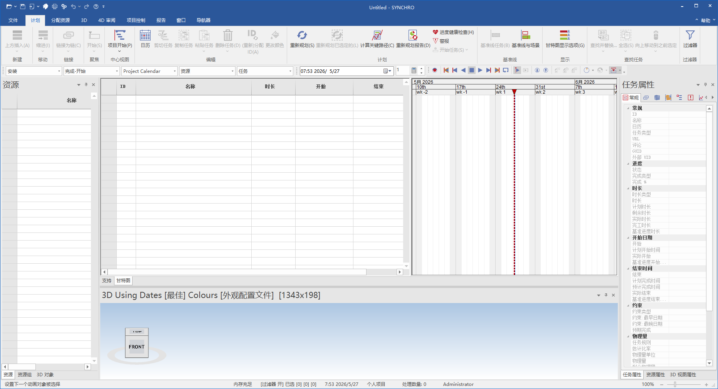Open the first toolbar dropdown combo box
718x389 pixels.
[33, 71]
